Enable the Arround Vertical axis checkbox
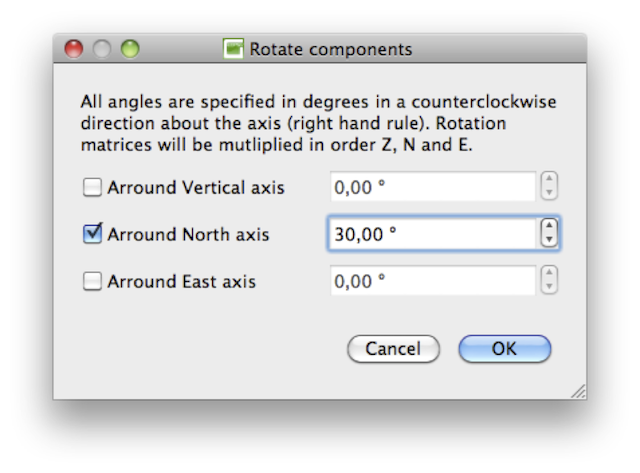 (92, 187)
